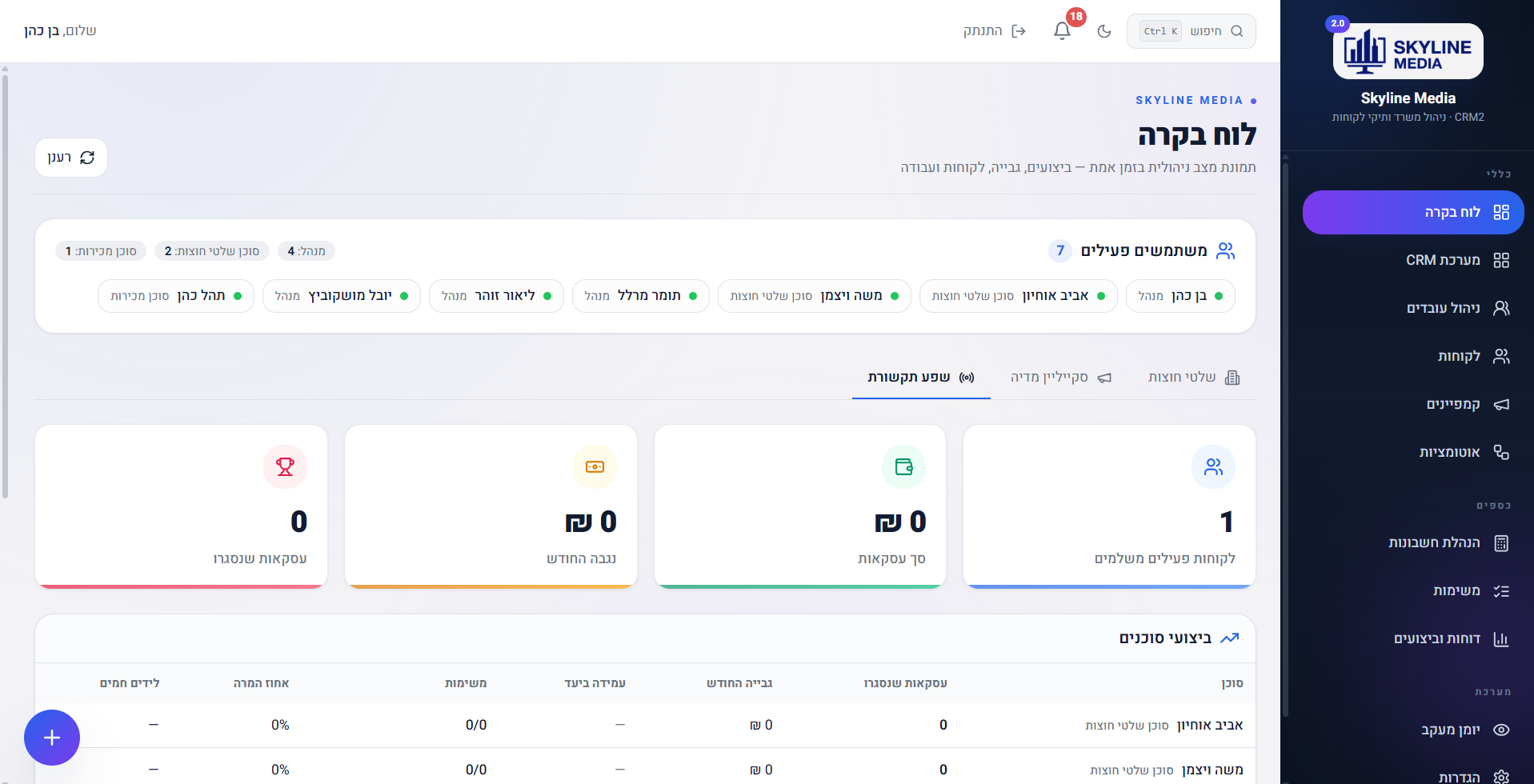The height and width of the screenshot is (784, 1534).
Task: Click the אביב אוחיון table row name
Action: [x=1210, y=726]
